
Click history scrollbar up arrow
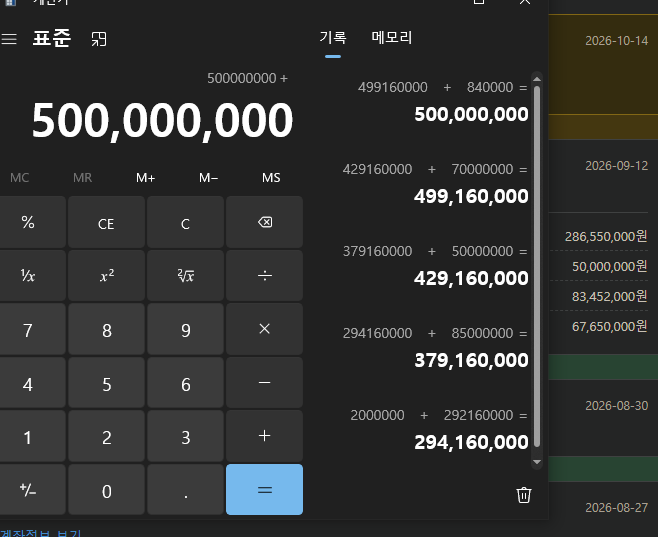click(x=537, y=78)
